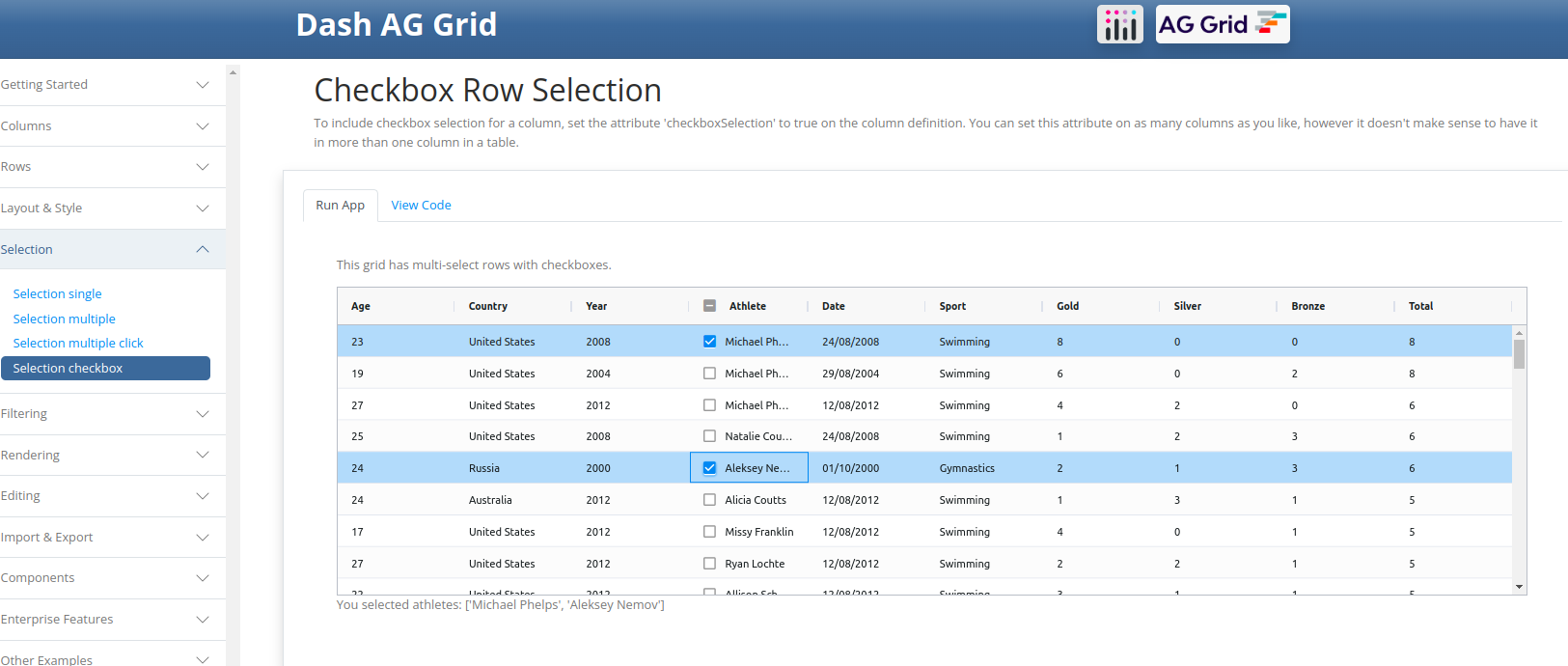Viewport: 1568px width, 666px height.
Task: Click the grid scrollbar up arrow
Action: pyautogui.click(x=1519, y=332)
